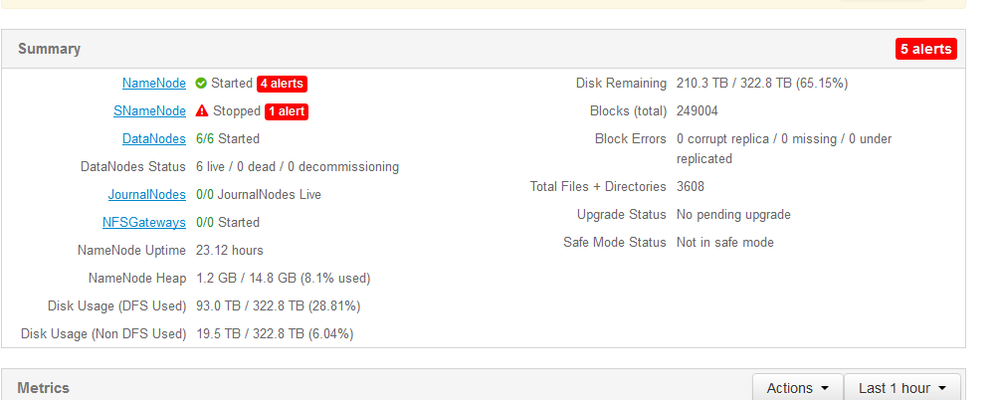Open the JournalNodes link
This screenshot has width=999, height=400.
coord(147,195)
